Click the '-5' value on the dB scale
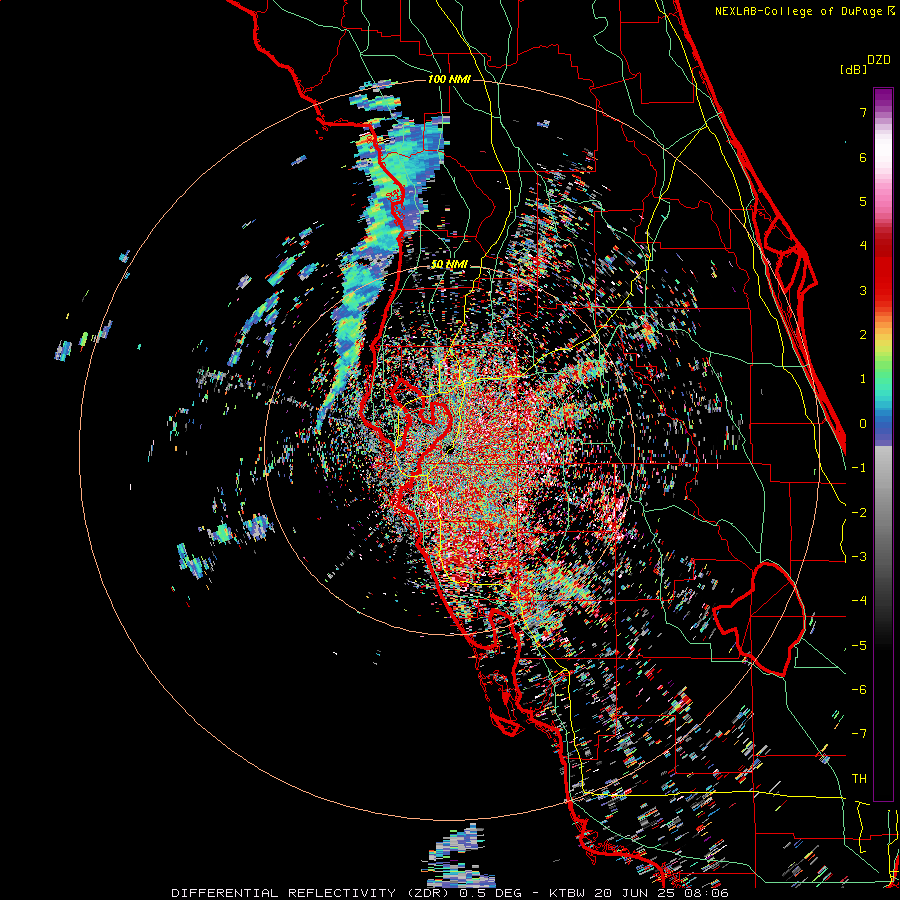This screenshot has height=900, width=900. [859, 646]
